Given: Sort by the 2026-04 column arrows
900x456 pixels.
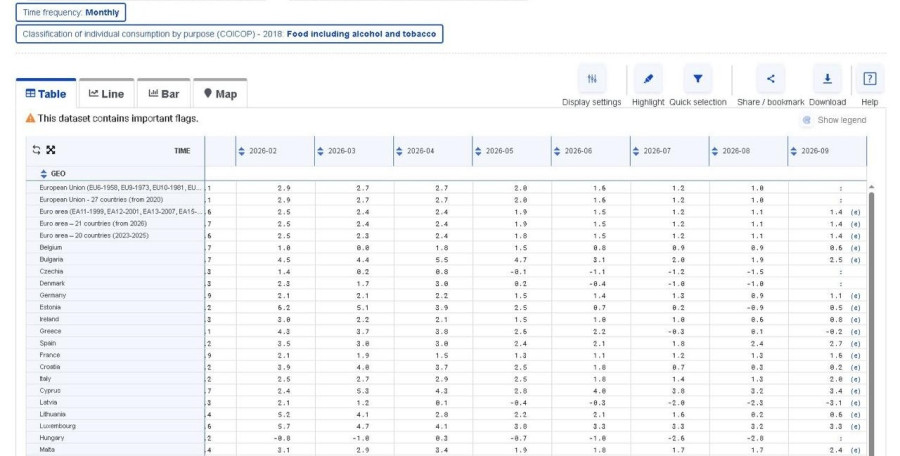Looking at the screenshot, I should coord(399,151).
